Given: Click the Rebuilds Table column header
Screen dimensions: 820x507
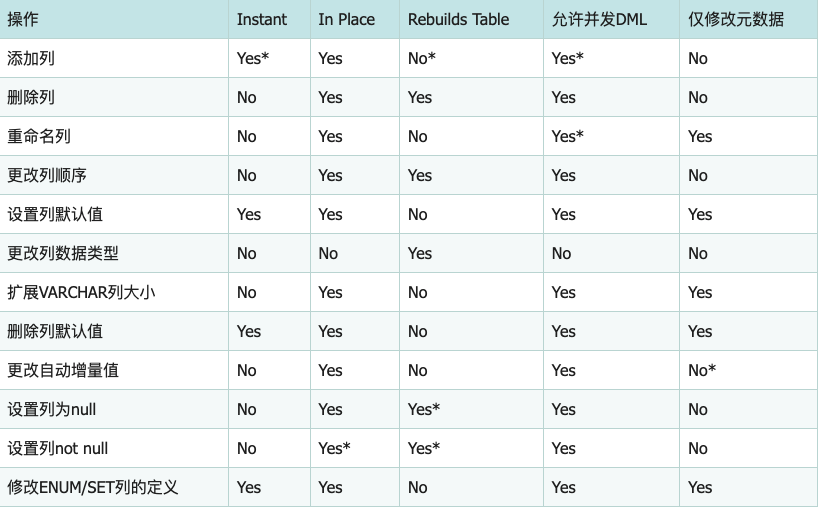Looking at the screenshot, I should [x=458, y=19].
